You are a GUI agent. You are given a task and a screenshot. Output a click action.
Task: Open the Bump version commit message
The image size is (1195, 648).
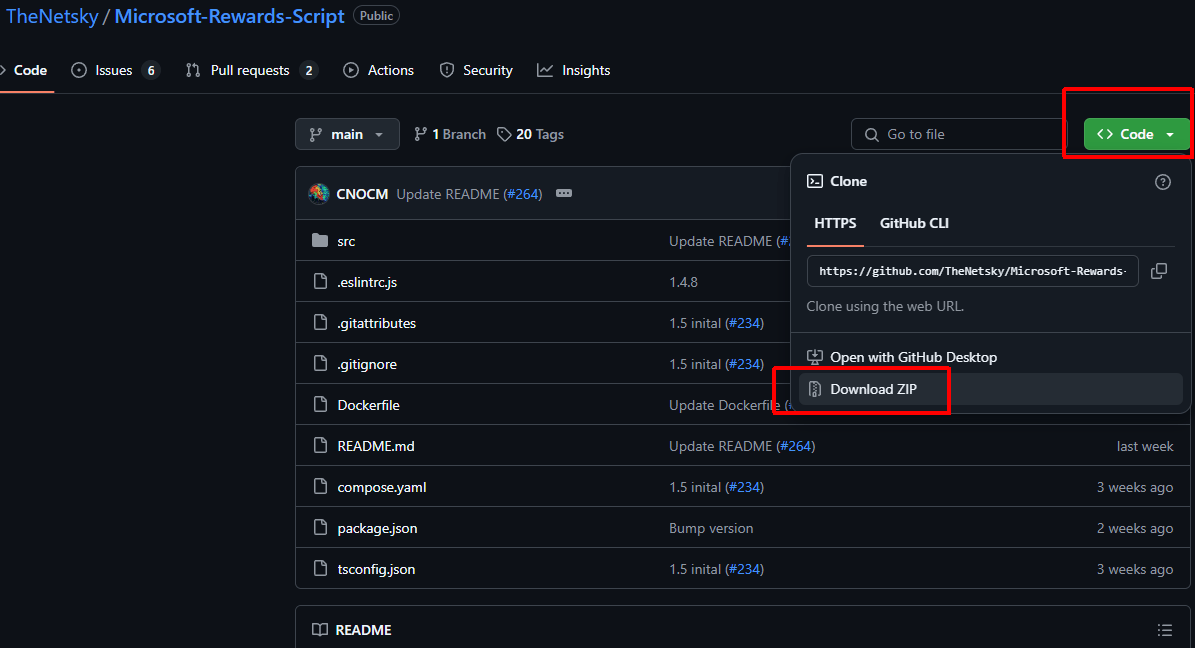click(x=711, y=528)
